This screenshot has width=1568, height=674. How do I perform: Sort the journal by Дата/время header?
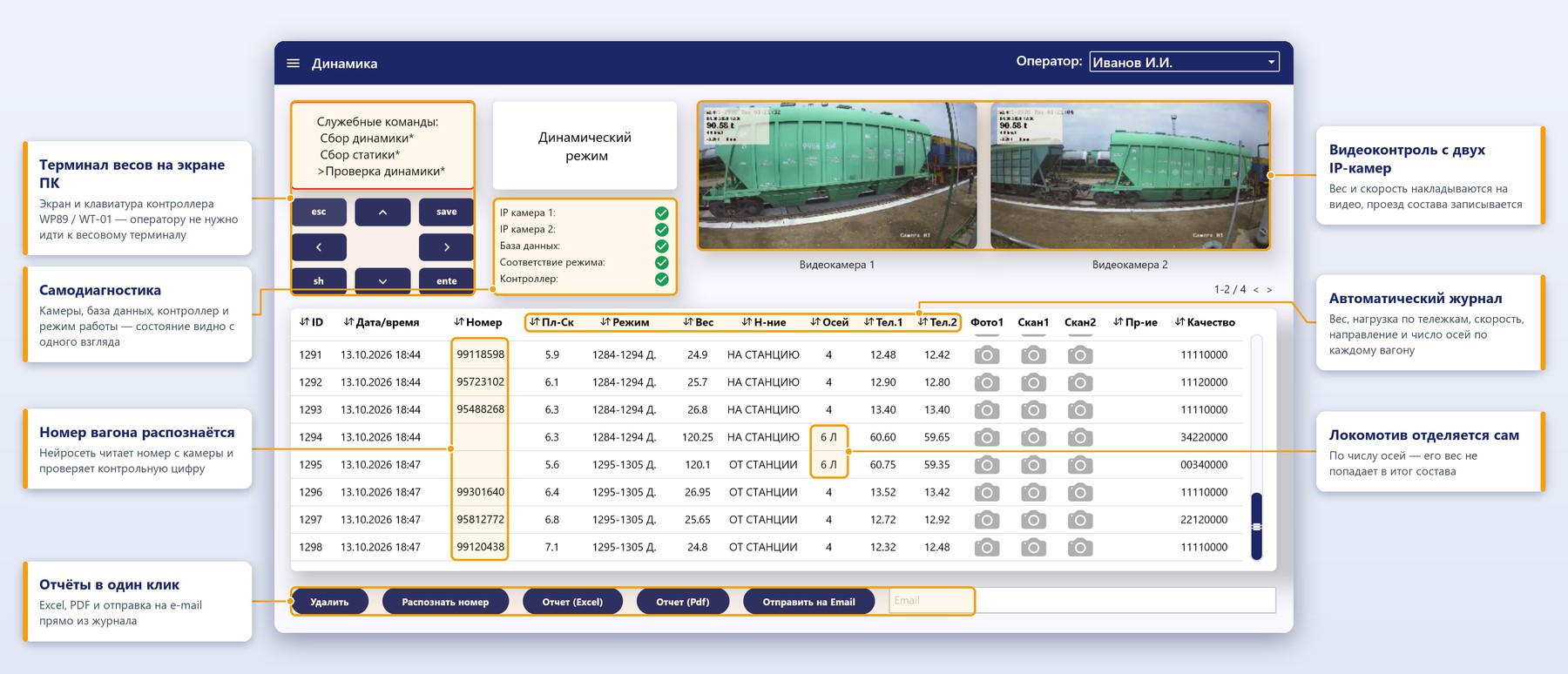[382, 322]
